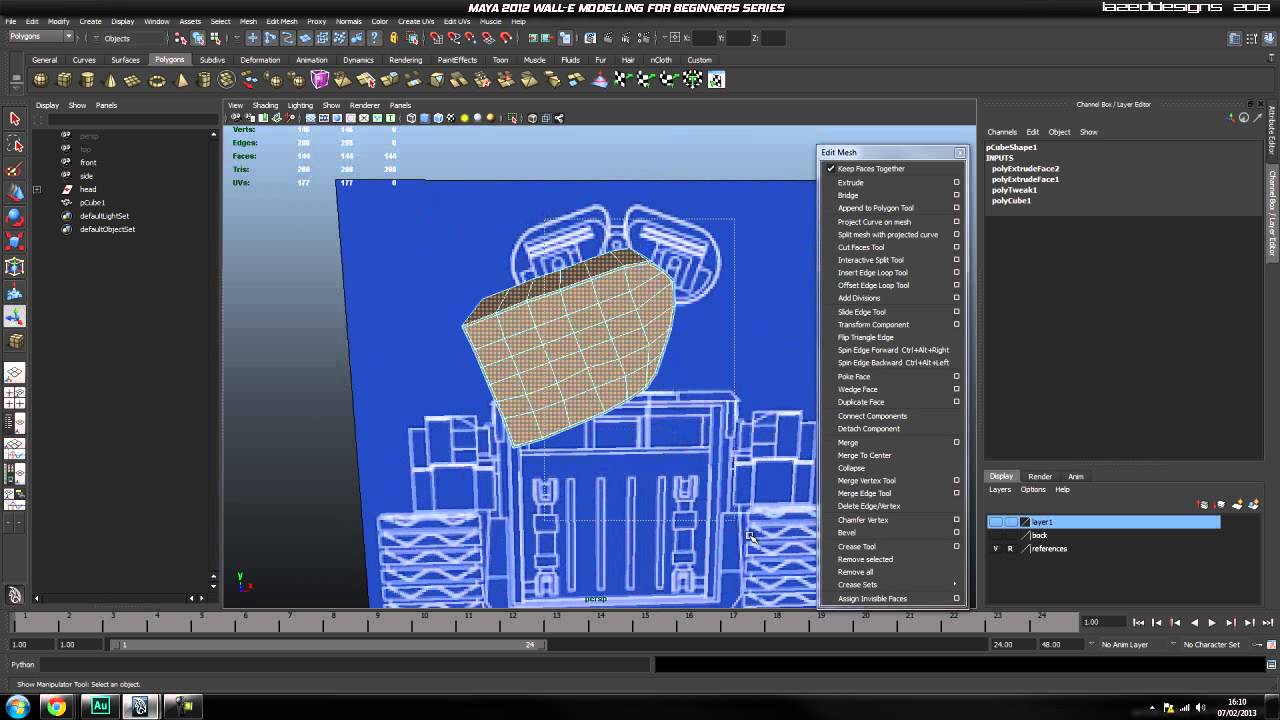
Task: Go to start of playback range
Action: [x=1139, y=623]
